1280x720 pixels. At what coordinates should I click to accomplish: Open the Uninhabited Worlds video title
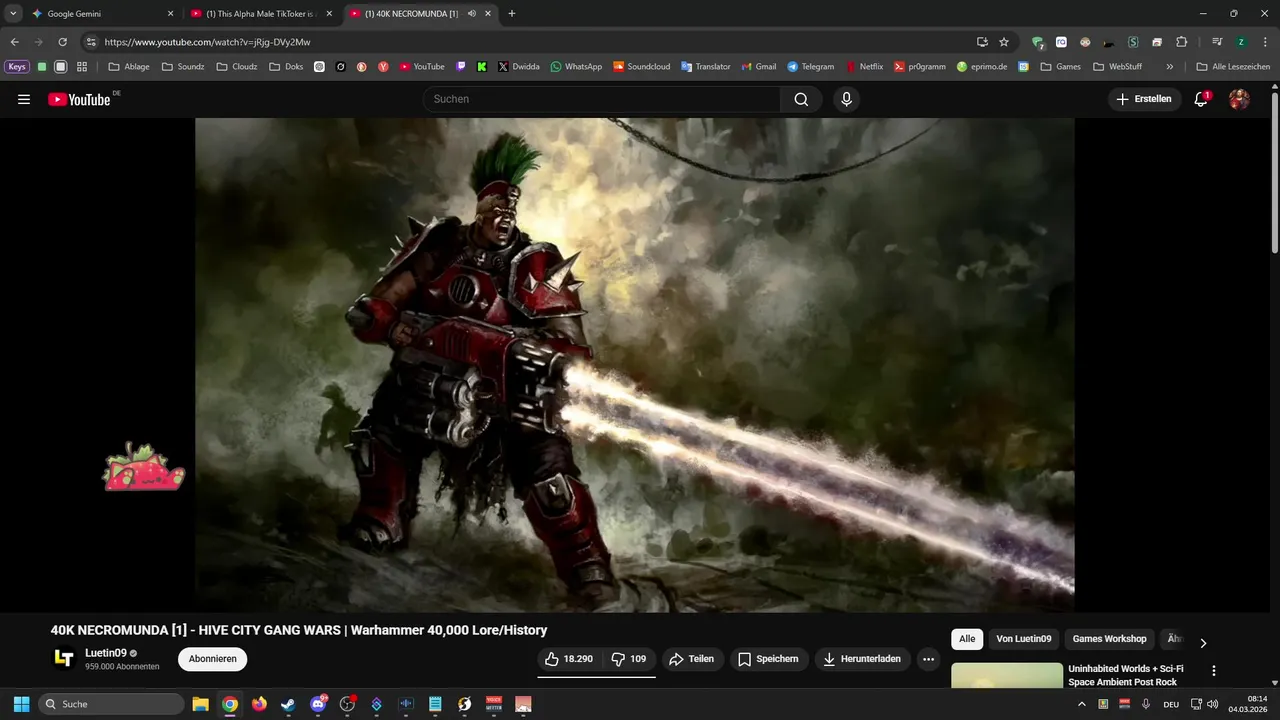(x=1126, y=675)
